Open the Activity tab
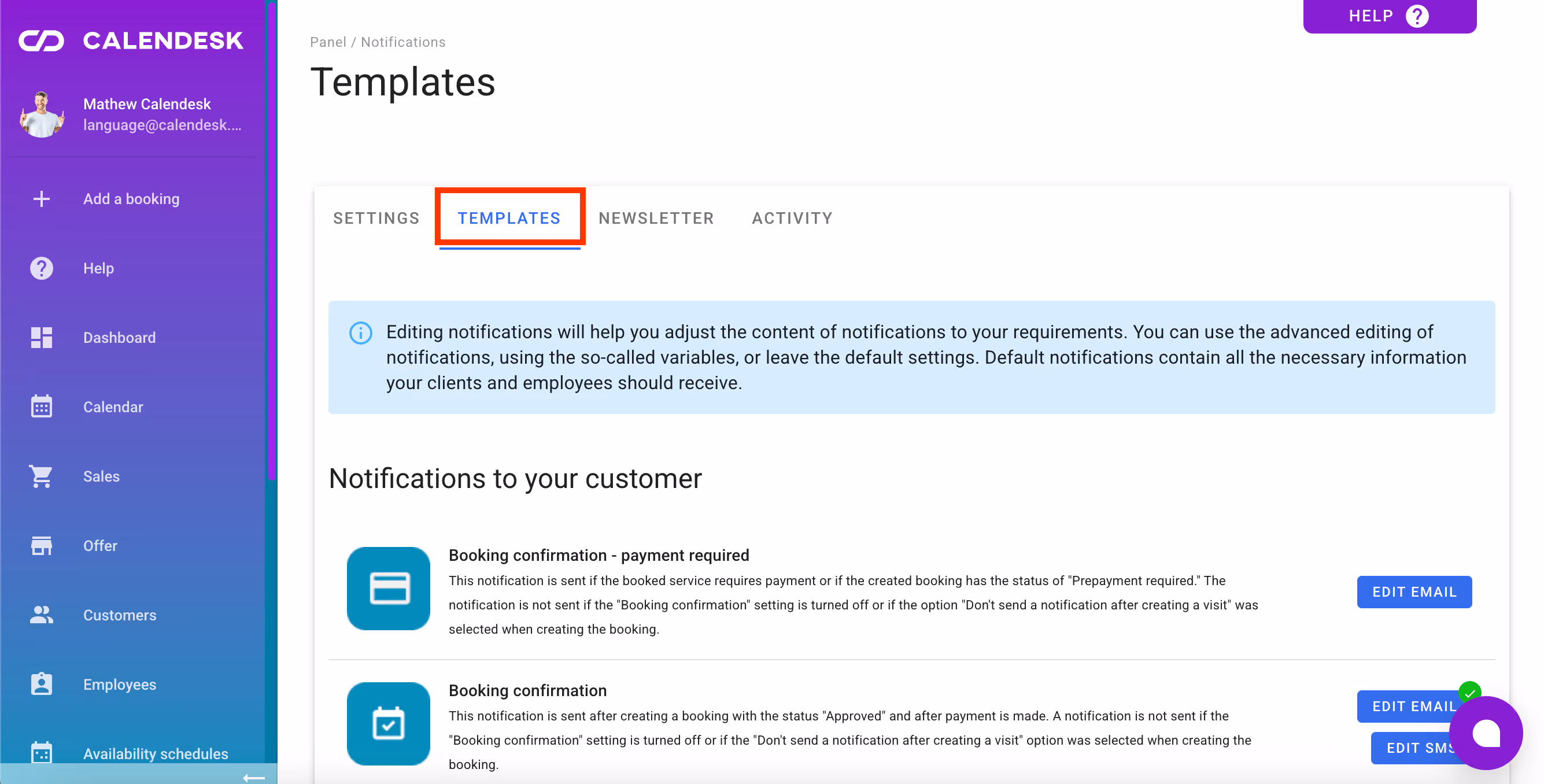Screen dimensions: 1544x784 (x=792, y=218)
